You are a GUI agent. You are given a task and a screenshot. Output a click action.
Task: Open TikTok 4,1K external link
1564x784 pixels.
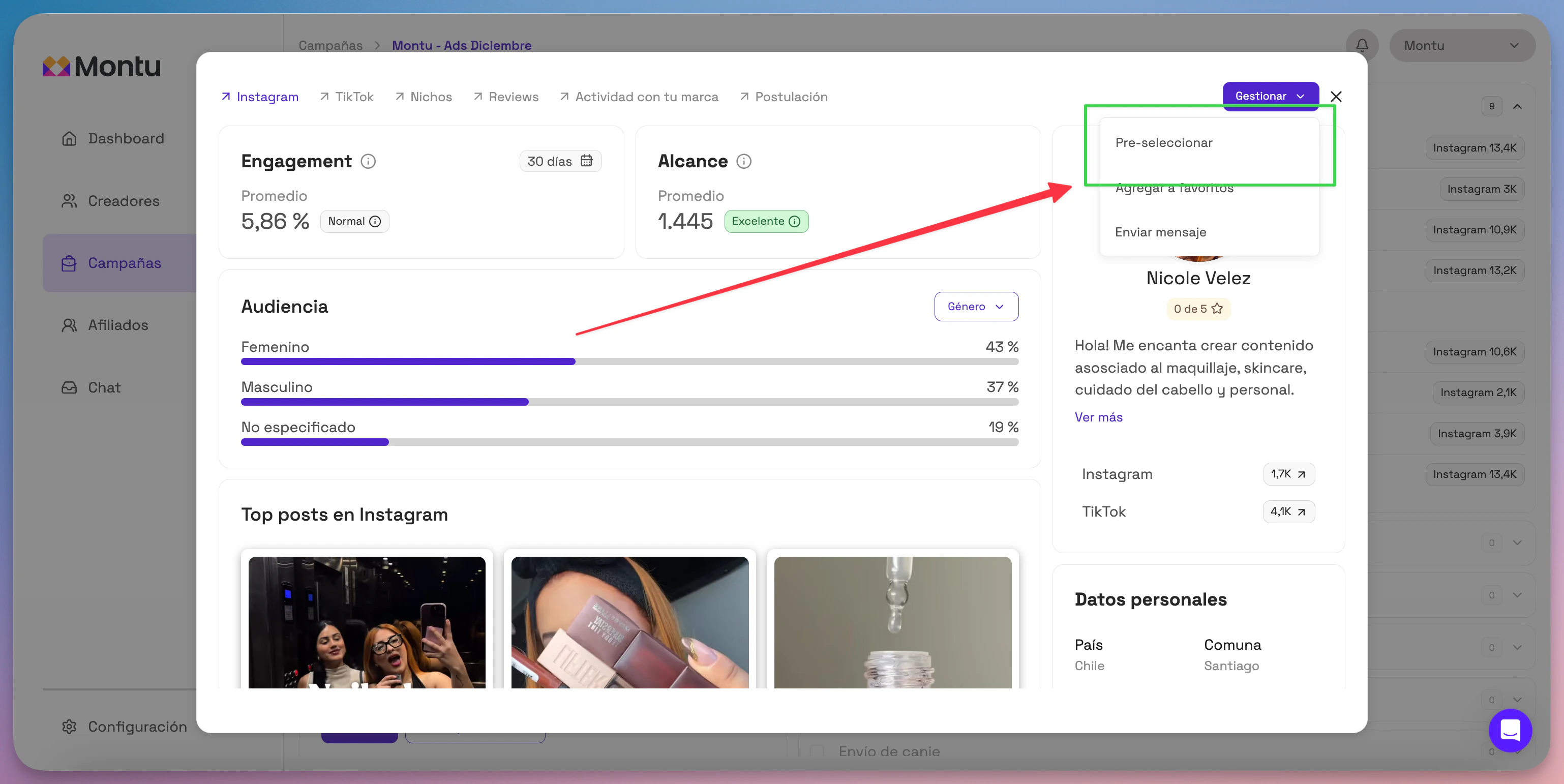click(x=1288, y=512)
